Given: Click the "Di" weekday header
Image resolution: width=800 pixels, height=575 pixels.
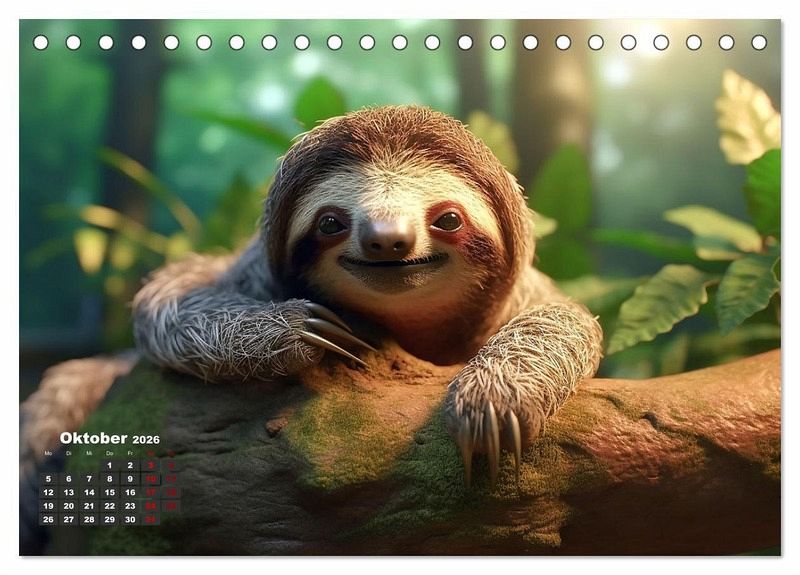Looking at the screenshot, I should pyautogui.click(x=69, y=453).
